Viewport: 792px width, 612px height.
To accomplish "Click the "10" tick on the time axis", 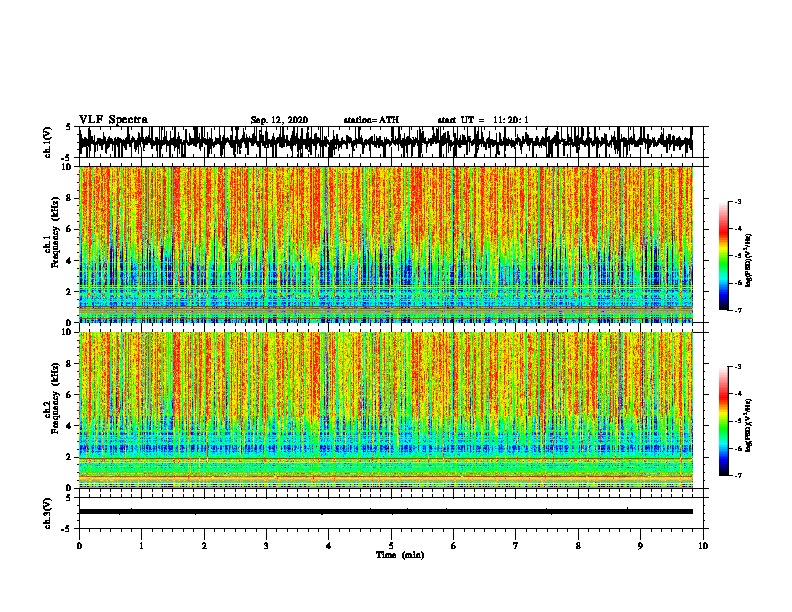I will click(x=703, y=546).
